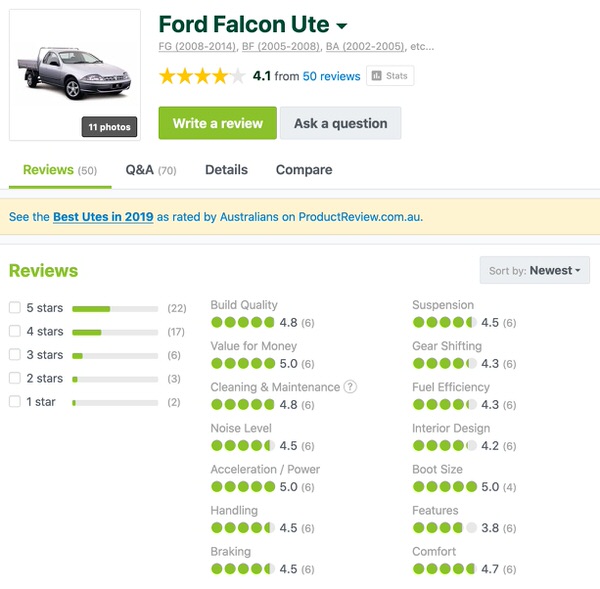Viewport: 600px width, 589px height.
Task: Click the 4.1 overall rating value
Action: [x=262, y=76]
